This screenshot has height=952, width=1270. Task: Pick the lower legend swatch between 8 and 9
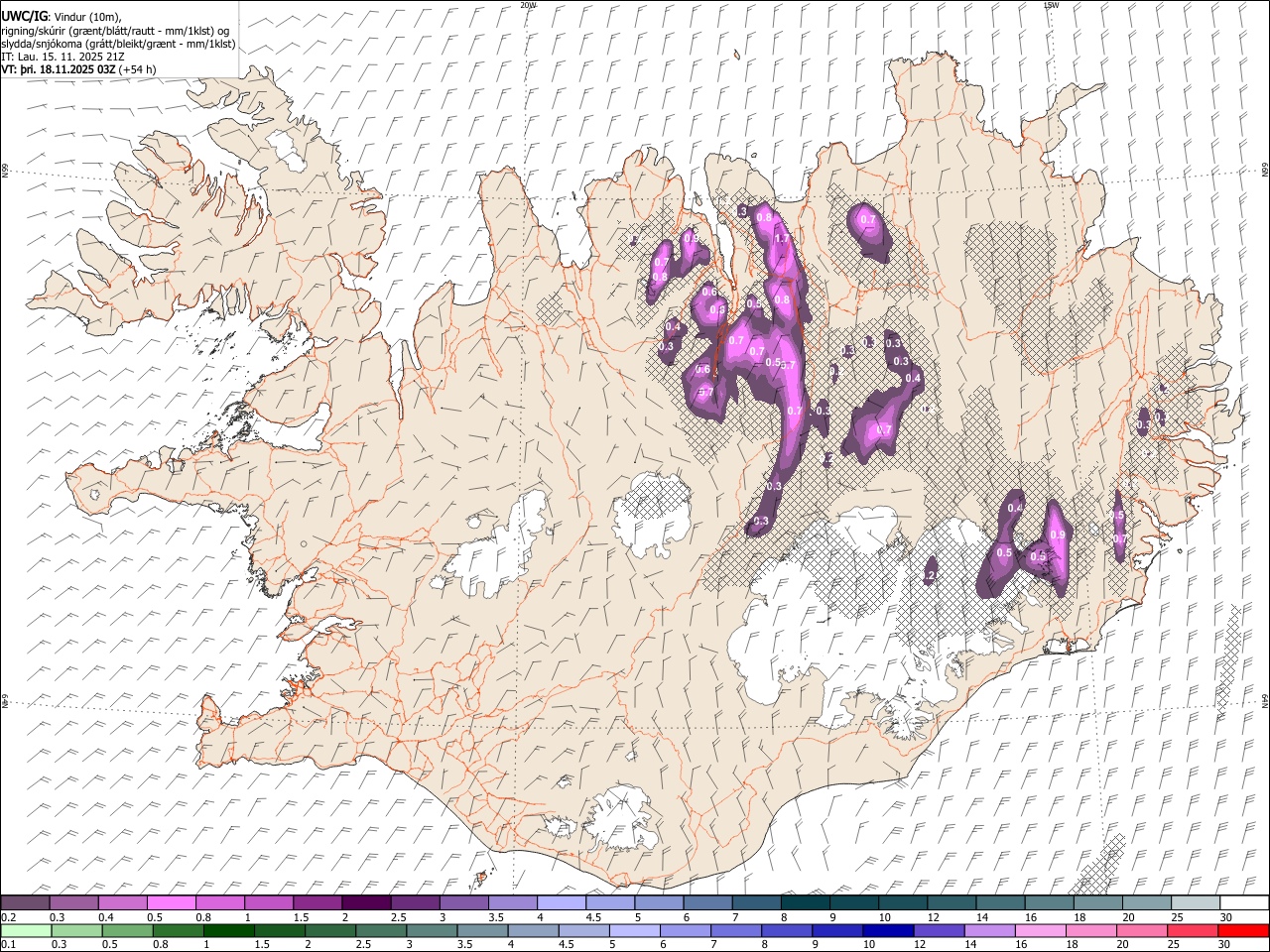pyautogui.click(x=787, y=930)
